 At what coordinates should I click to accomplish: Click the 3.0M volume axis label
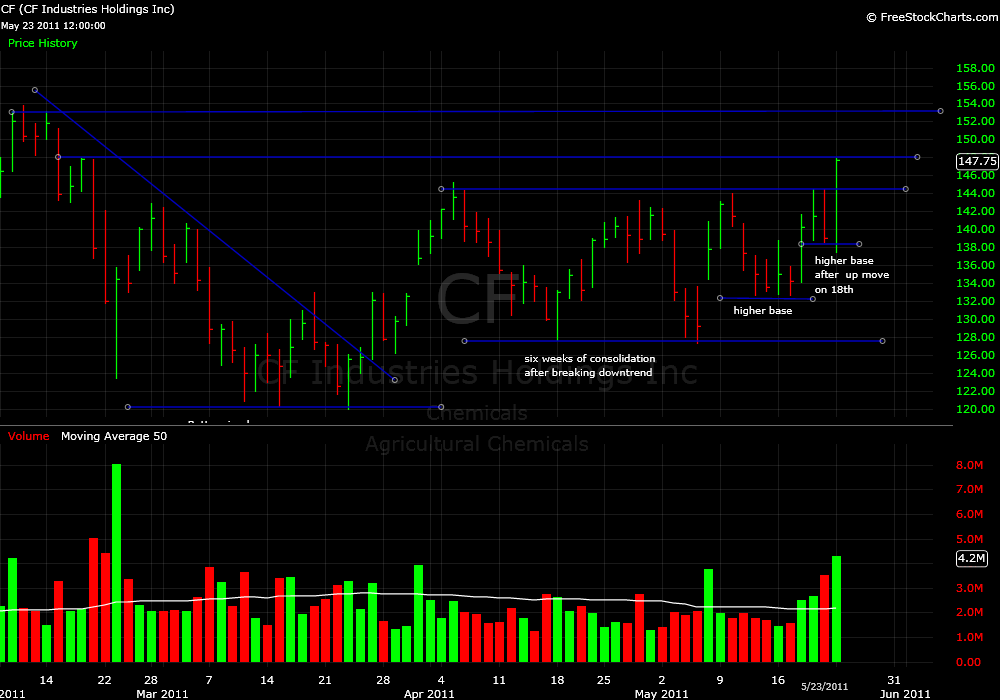point(969,588)
